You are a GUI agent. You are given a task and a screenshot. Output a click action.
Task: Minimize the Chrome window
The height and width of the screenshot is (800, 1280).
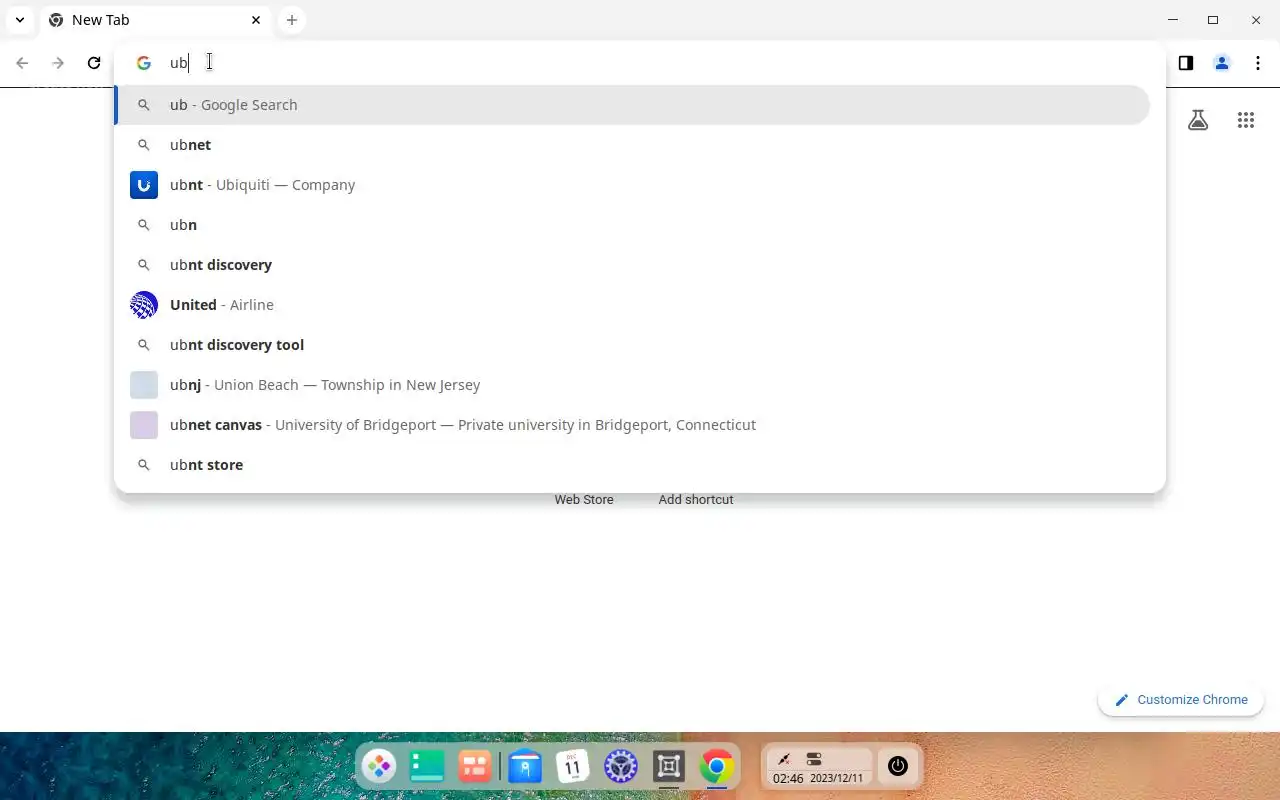pyautogui.click(x=1175, y=20)
